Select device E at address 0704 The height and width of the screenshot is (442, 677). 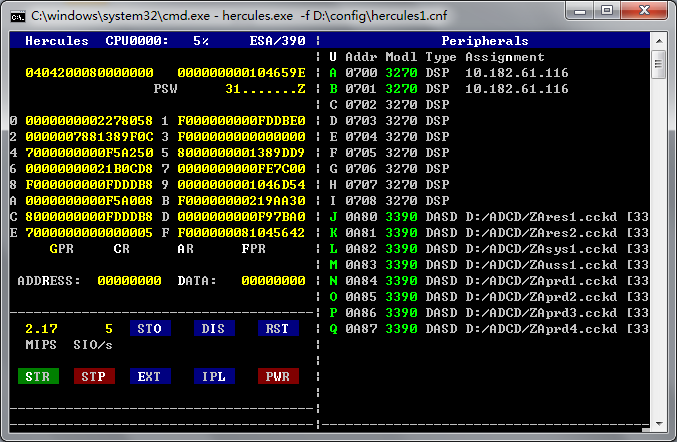pos(389,137)
